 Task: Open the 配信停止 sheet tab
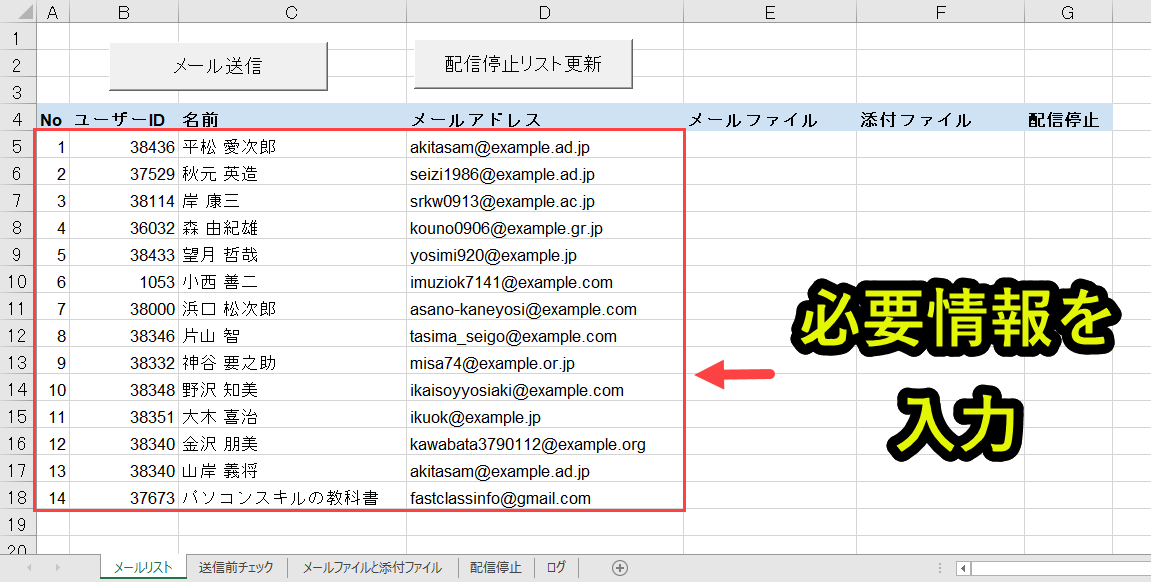coord(496,567)
